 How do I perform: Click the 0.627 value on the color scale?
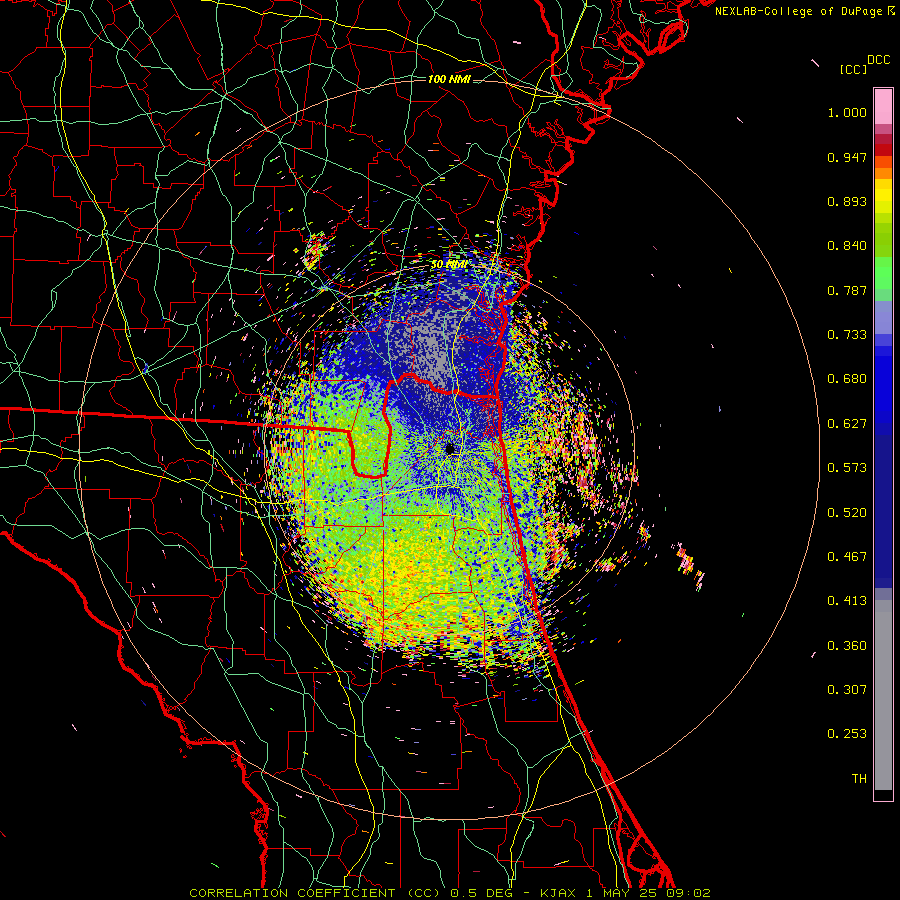[x=847, y=424]
